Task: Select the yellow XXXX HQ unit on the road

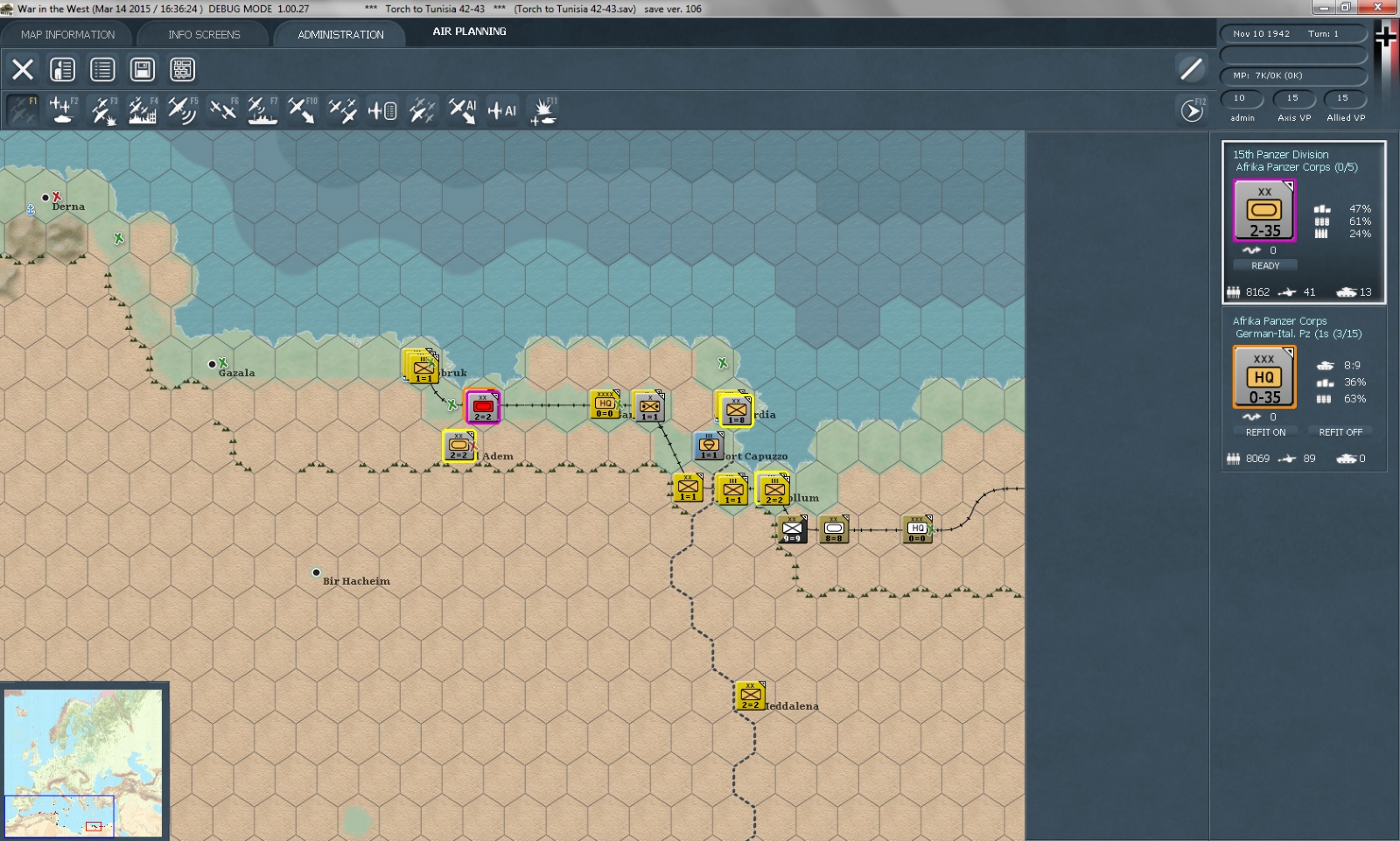Action: tap(605, 404)
